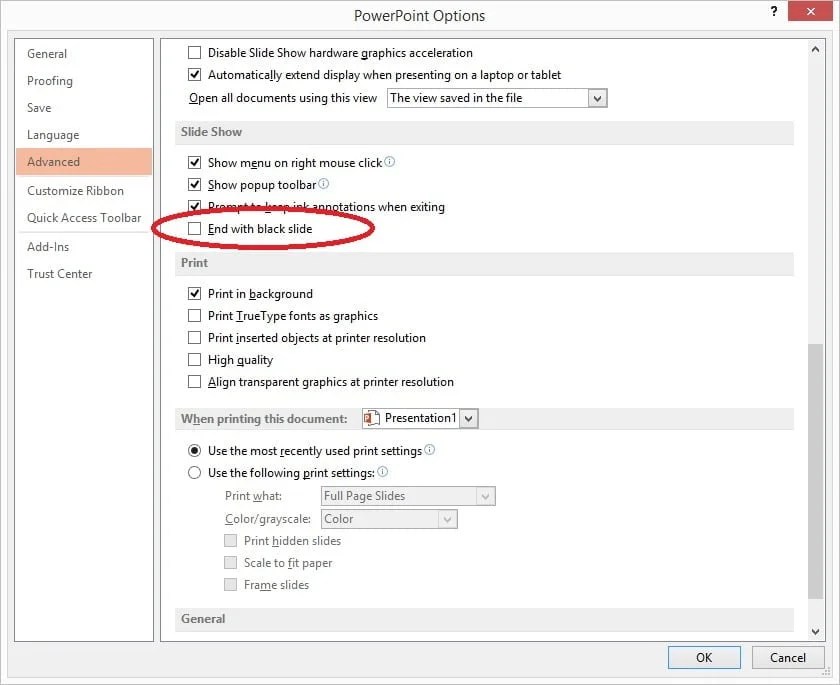Open the Add-Ins category
This screenshot has height=685, width=840.
point(84,247)
